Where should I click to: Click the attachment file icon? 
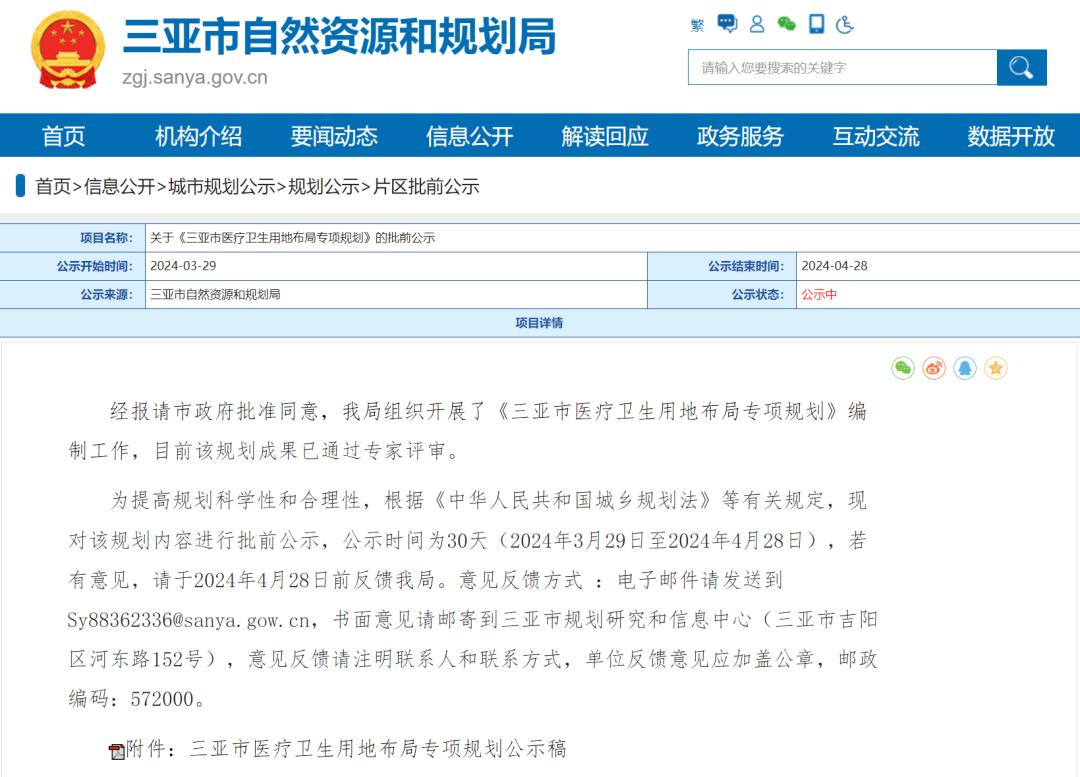(x=116, y=751)
